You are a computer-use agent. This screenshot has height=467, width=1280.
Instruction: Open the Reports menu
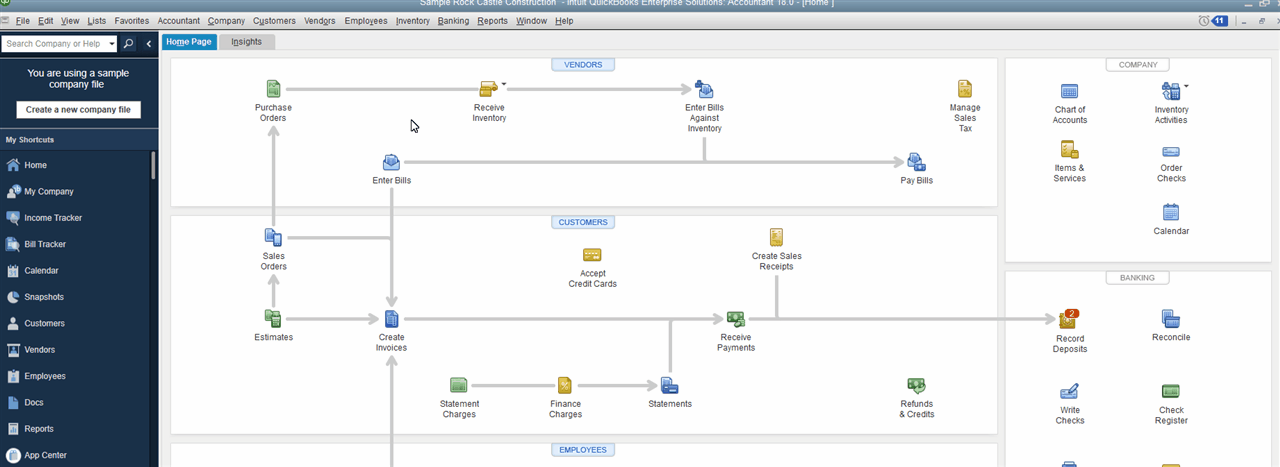[x=493, y=20]
